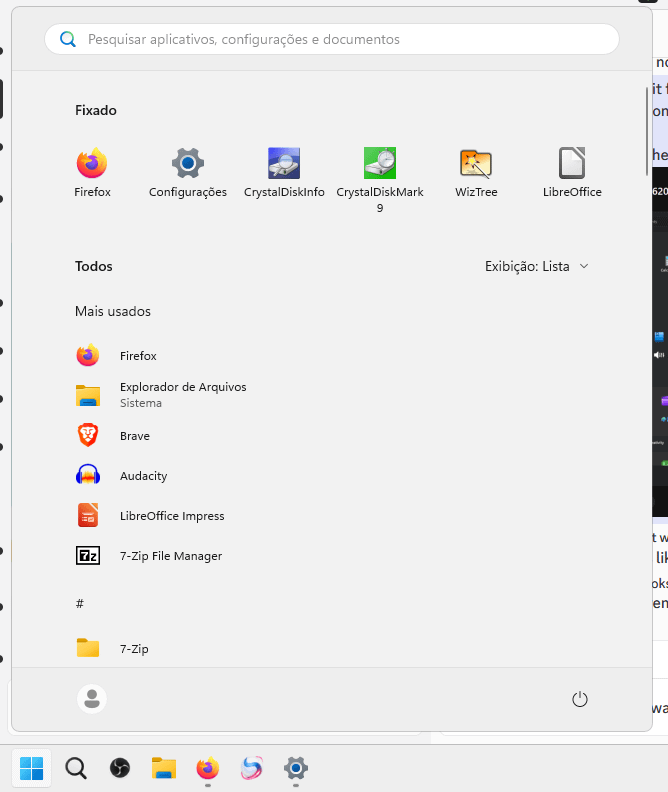Expand the 7-Zip folder
Image resolution: width=668 pixels, height=792 pixels.
pos(133,649)
